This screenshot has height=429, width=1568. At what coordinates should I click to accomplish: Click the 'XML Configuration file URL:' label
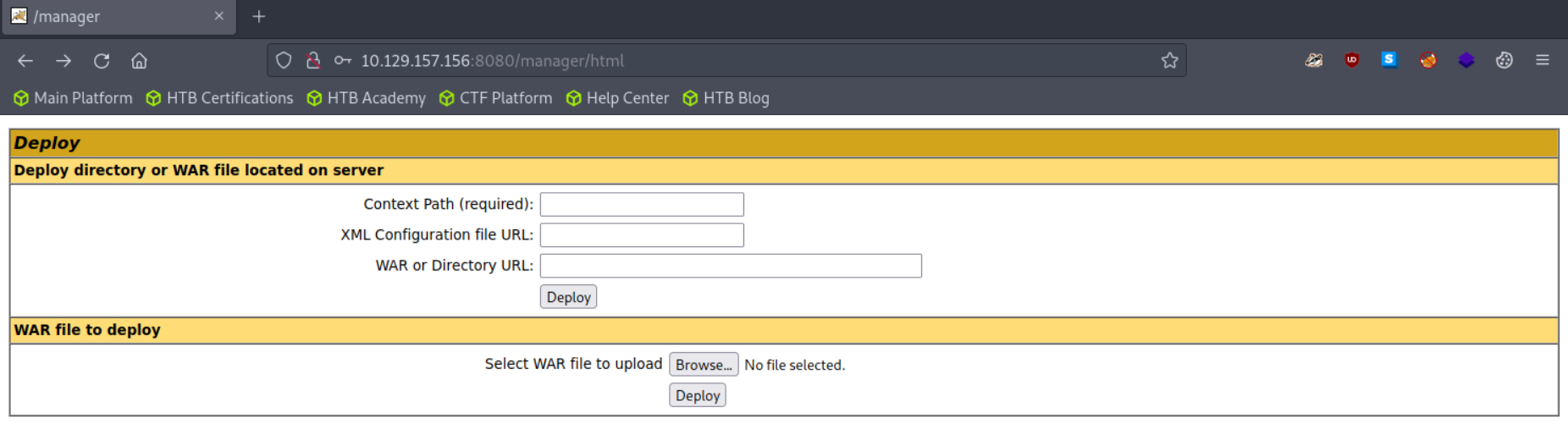437,234
